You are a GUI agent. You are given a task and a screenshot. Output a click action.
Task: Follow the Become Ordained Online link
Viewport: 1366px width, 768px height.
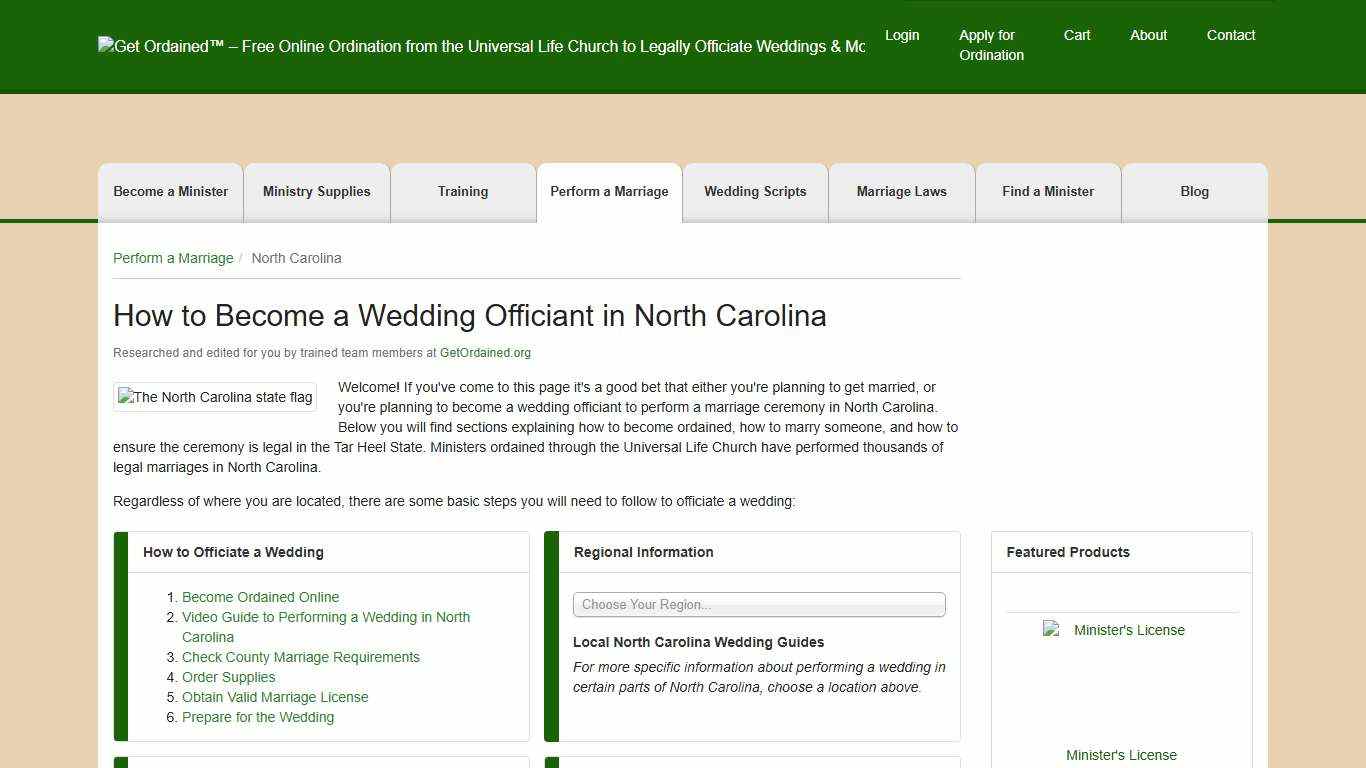260,597
